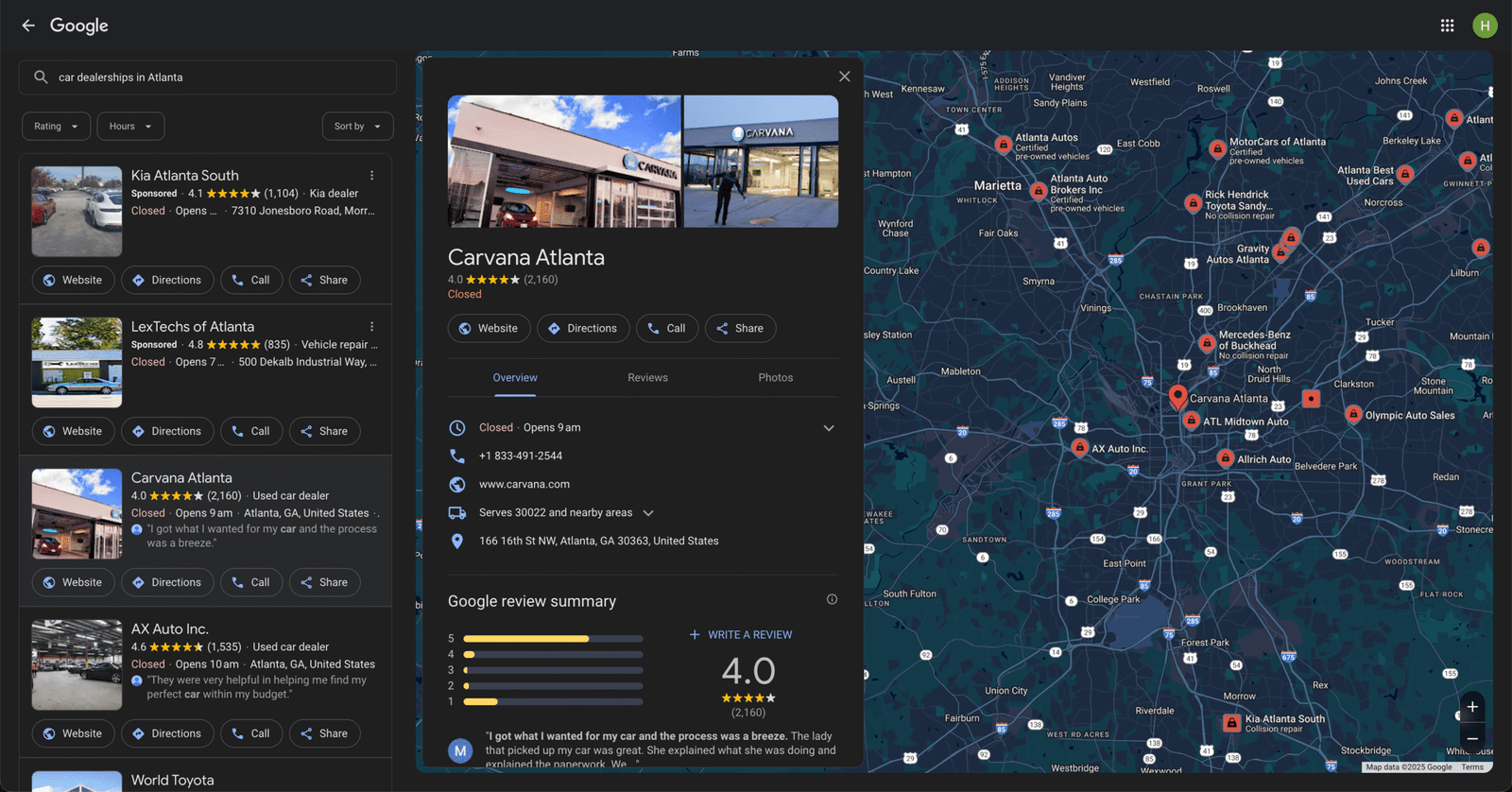This screenshot has height=792, width=1512.
Task: Switch to the Photos tab
Action: [776, 378]
